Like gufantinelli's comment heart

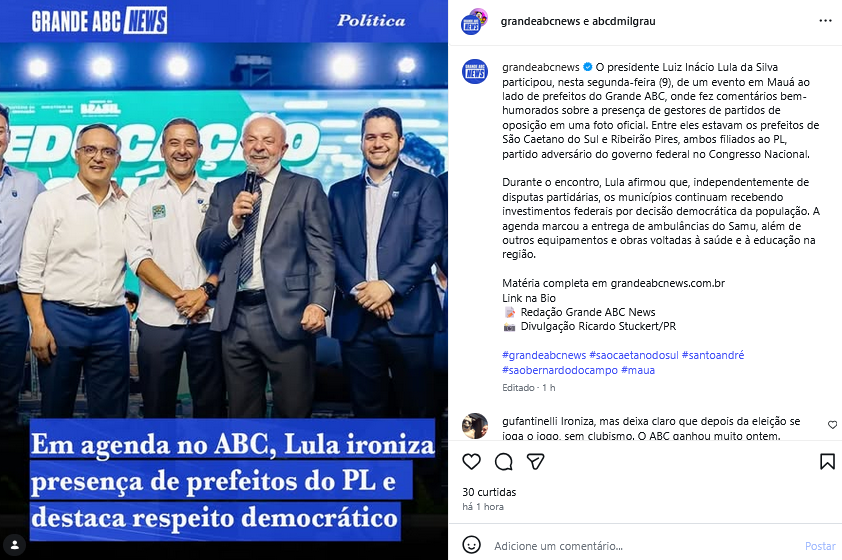click(832, 425)
